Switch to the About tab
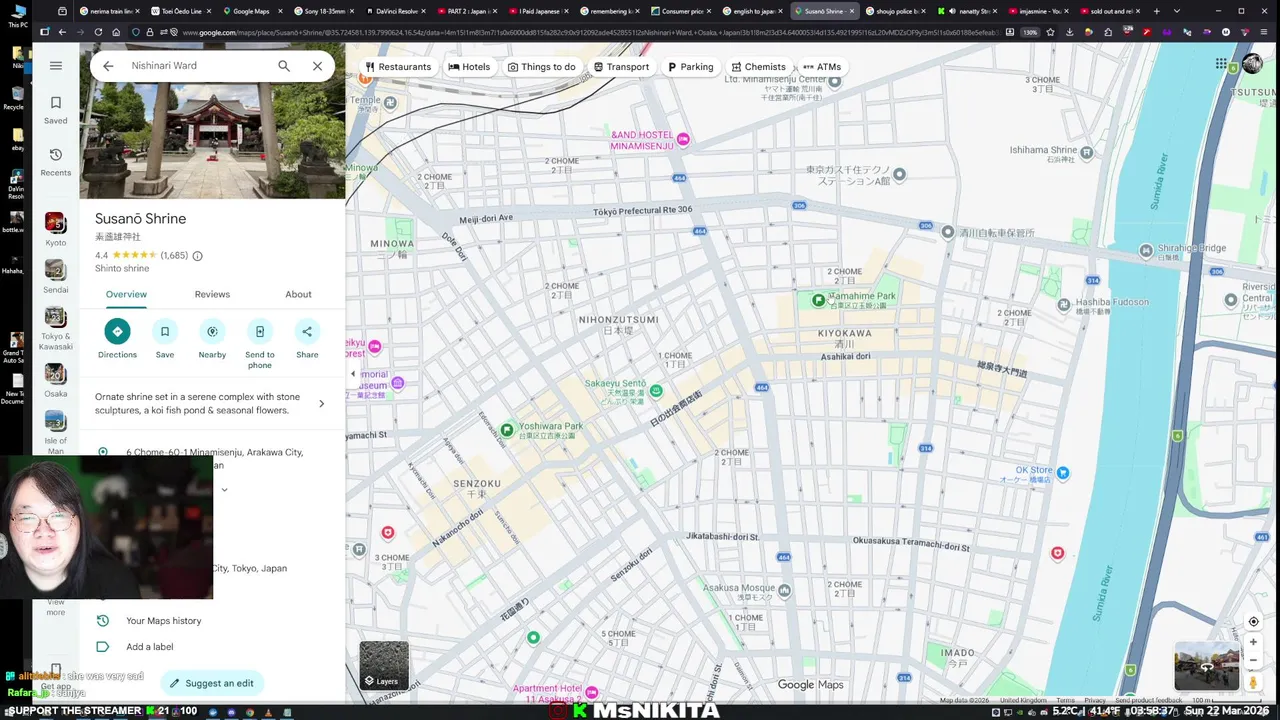Image resolution: width=1280 pixels, height=720 pixels. tap(298, 294)
